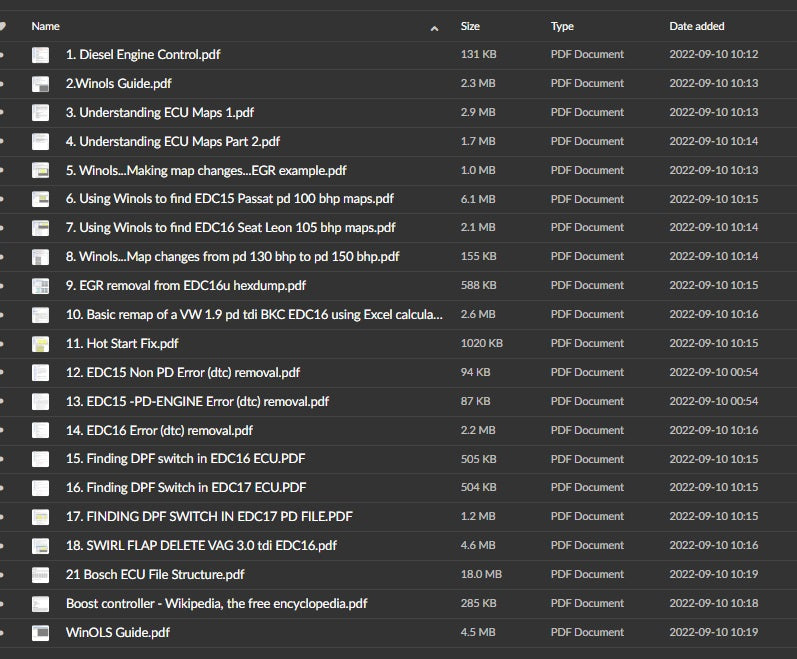797x659 pixels.
Task: Sort the list by the Size column
Action: 470,27
